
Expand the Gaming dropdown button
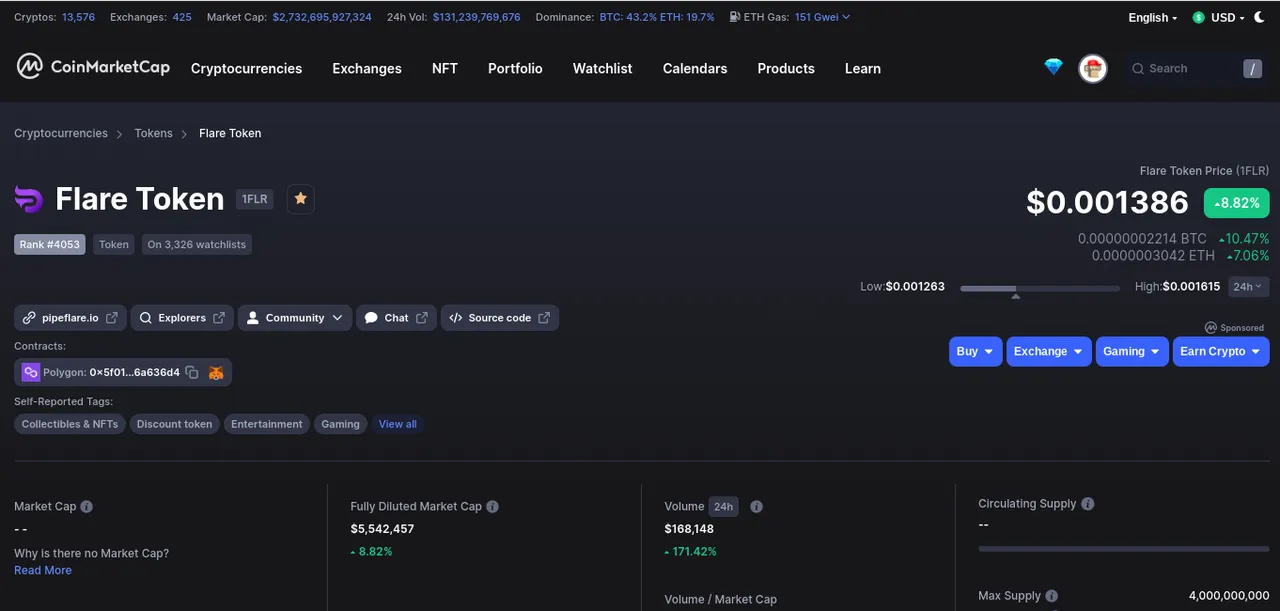click(x=1132, y=352)
